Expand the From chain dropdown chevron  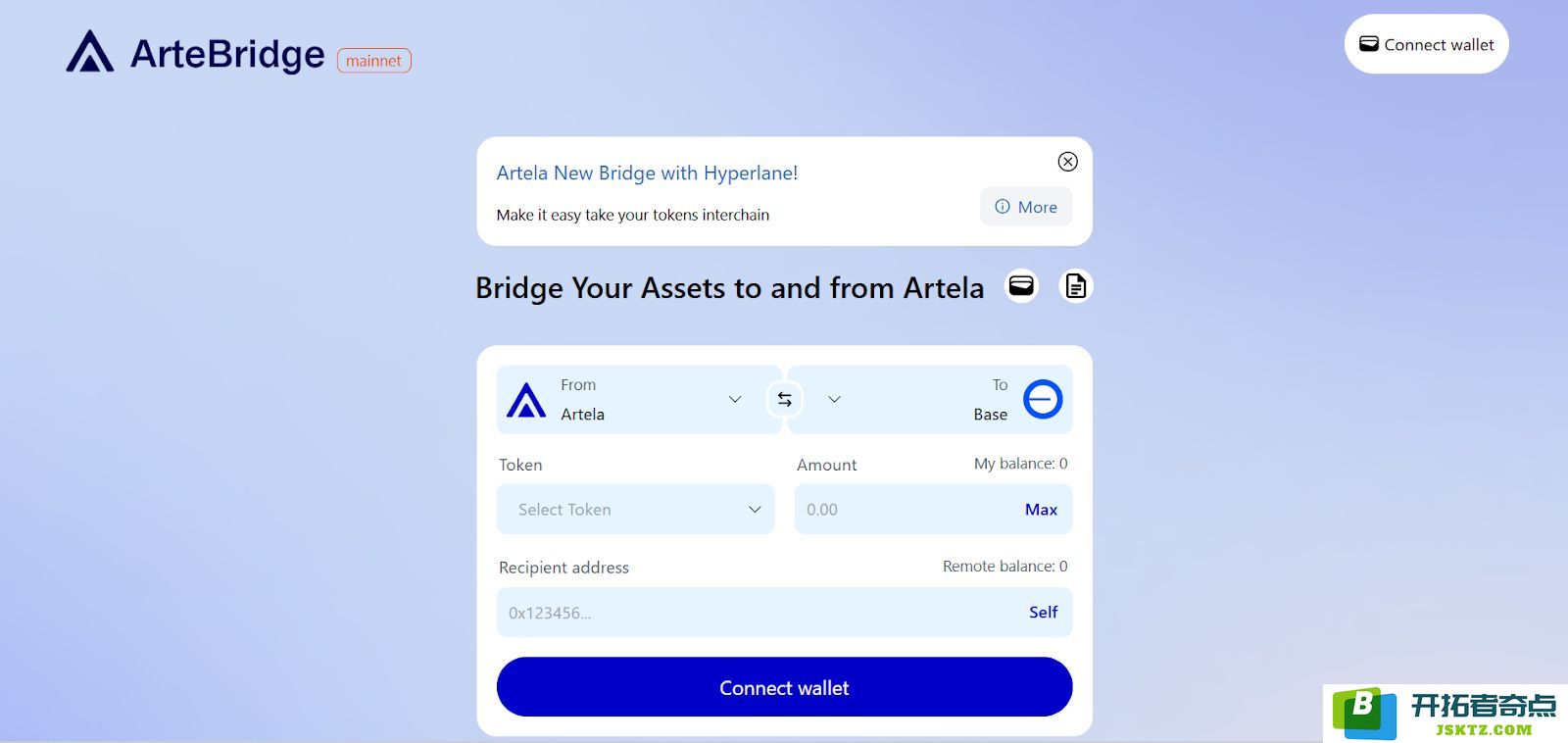click(x=735, y=399)
